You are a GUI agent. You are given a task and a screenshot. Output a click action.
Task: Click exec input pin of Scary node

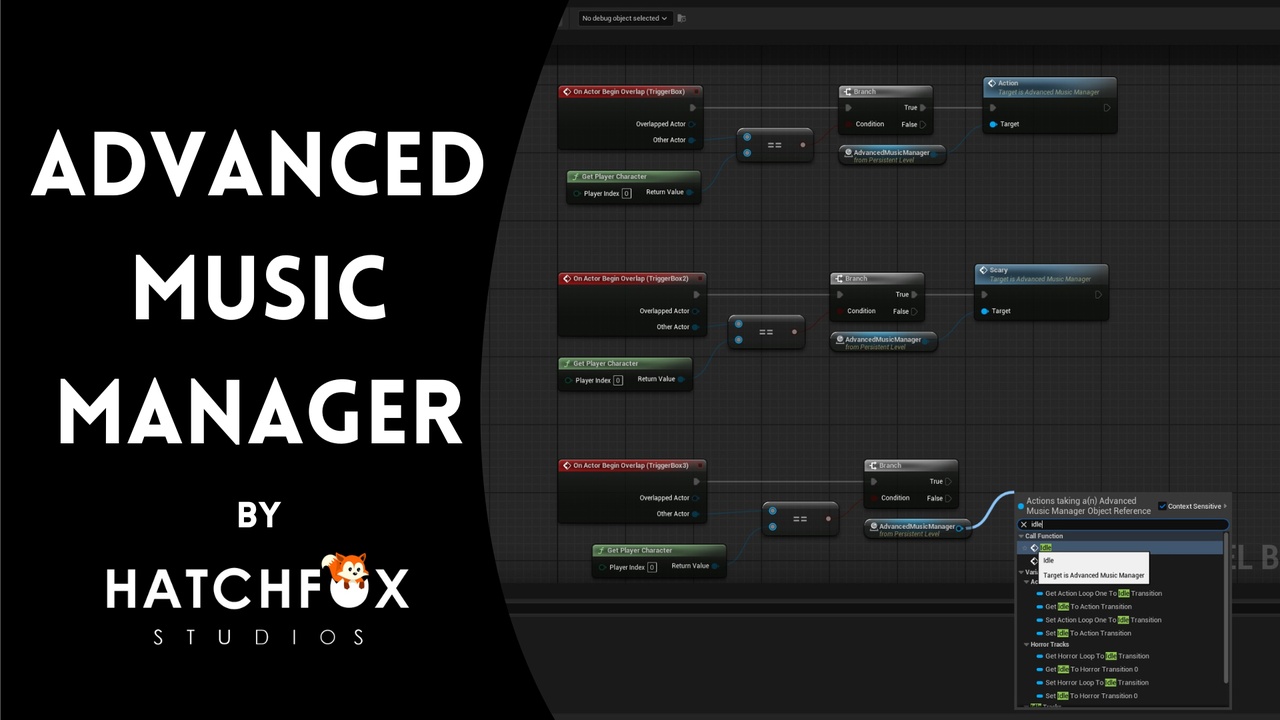[984, 295]
